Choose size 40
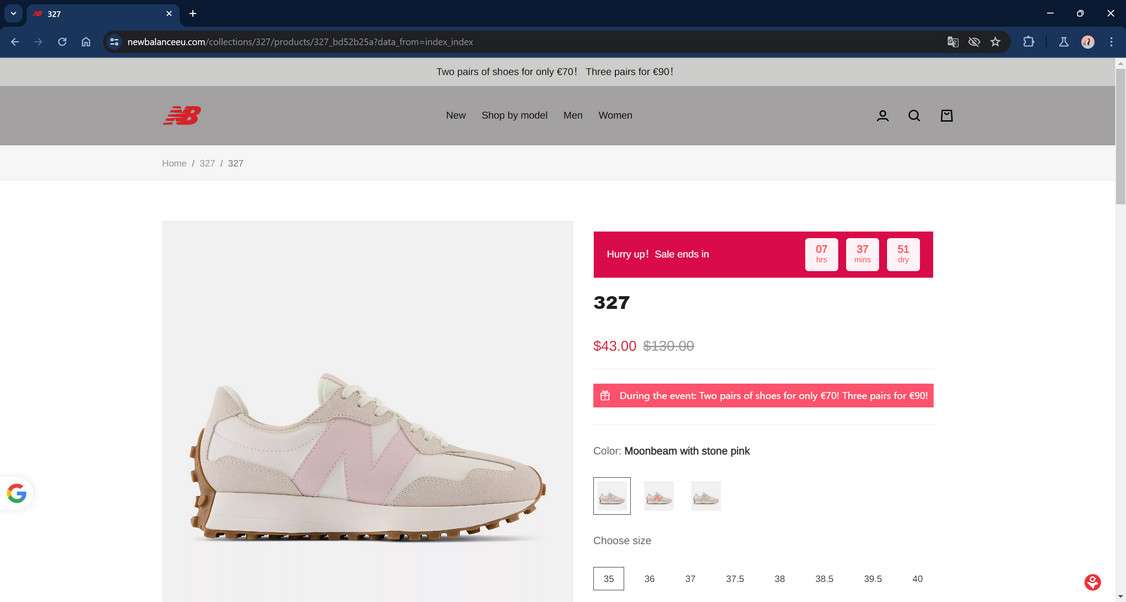The height and width of the screenshot is (602, 1126). (917, 579)
